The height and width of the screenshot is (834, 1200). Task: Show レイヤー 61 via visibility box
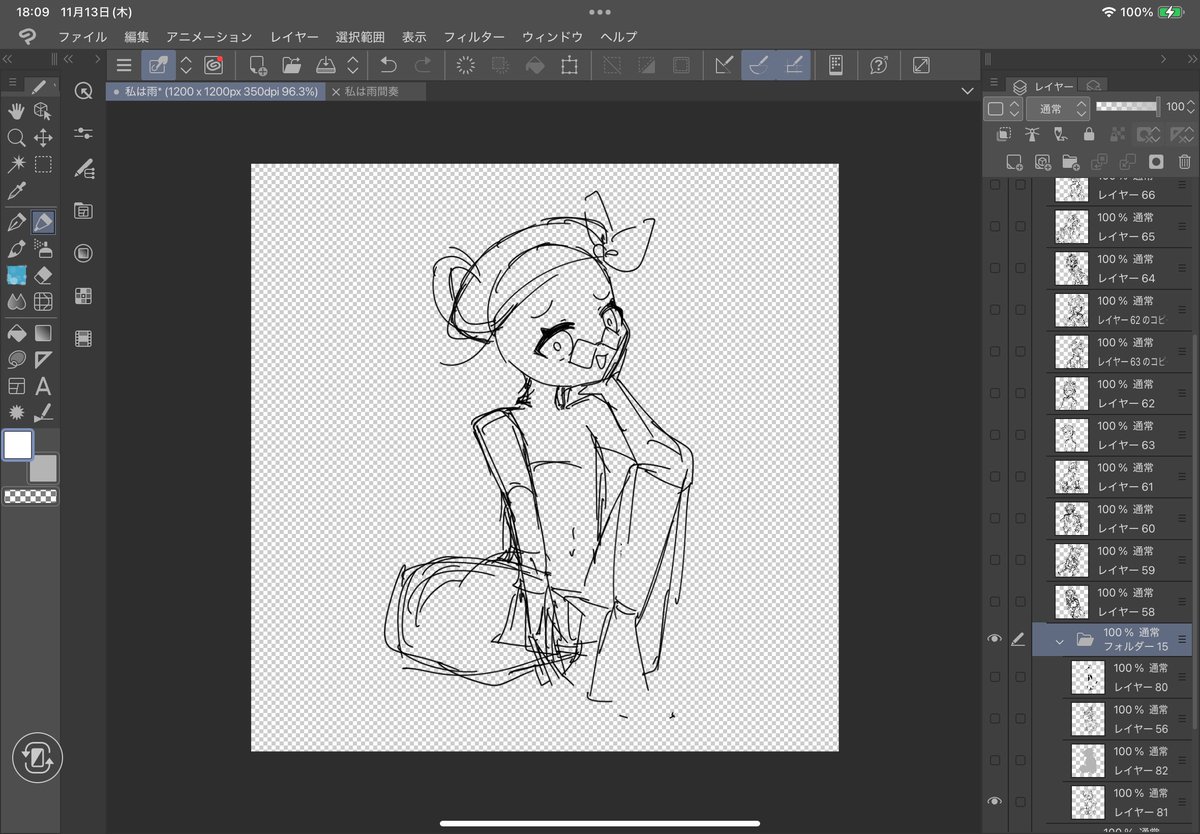click(994, 477)
